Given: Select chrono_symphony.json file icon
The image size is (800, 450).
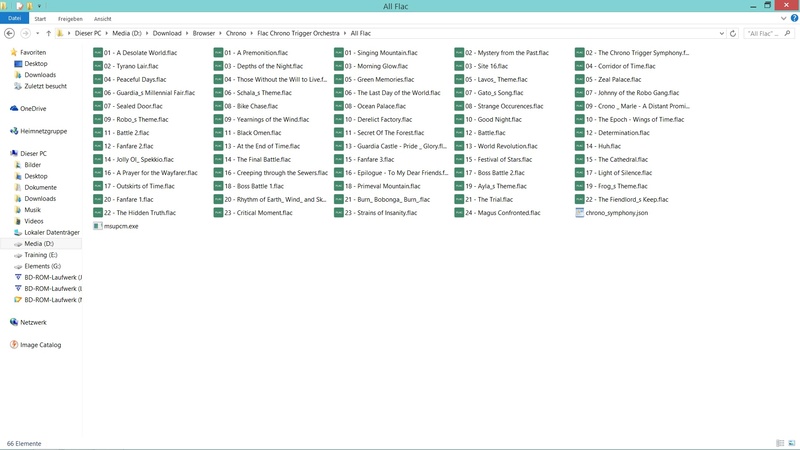Looking at the screenshot, I should coord(580,213).
